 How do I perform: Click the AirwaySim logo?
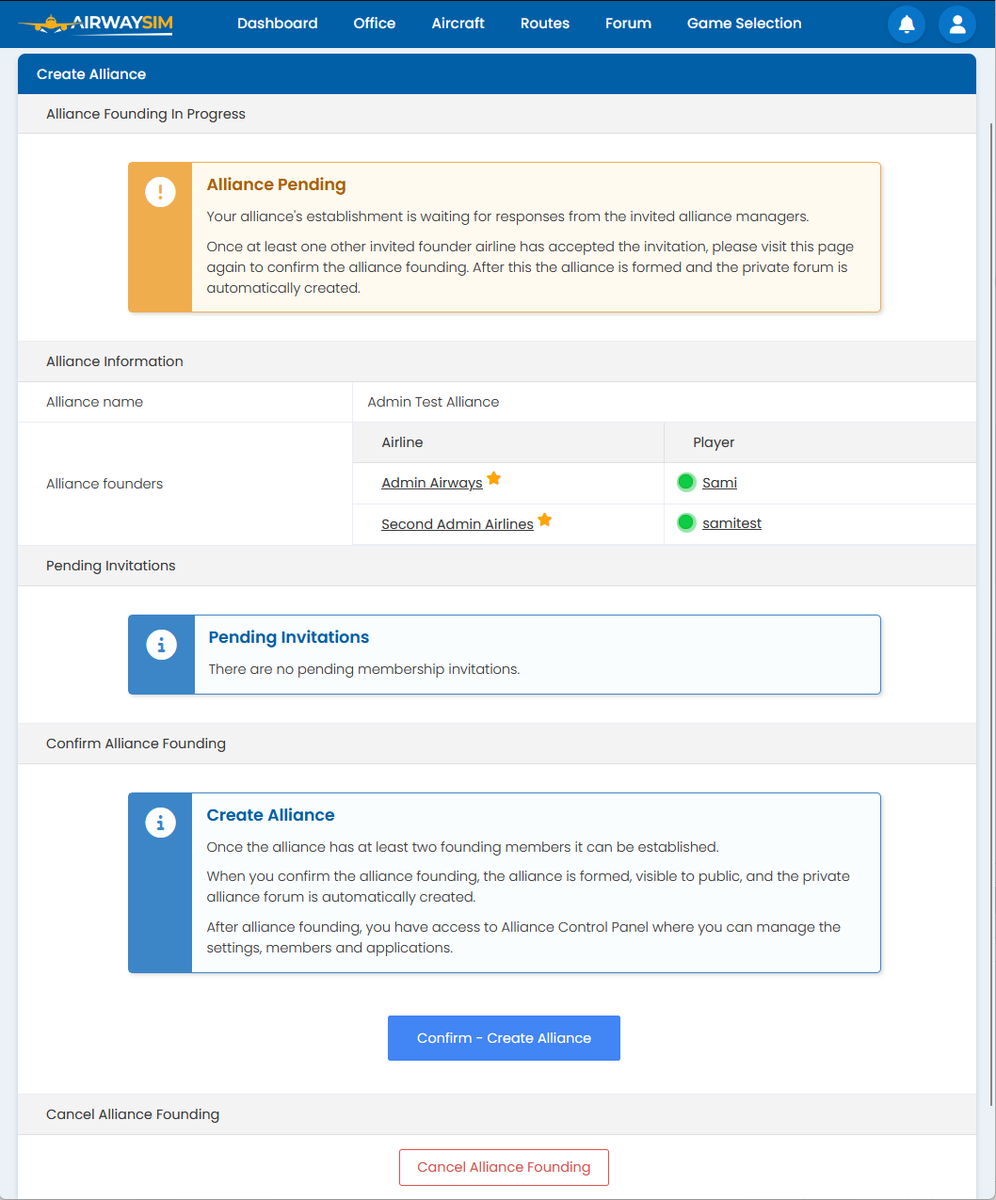pyautogui.click(x=96, y=23)
